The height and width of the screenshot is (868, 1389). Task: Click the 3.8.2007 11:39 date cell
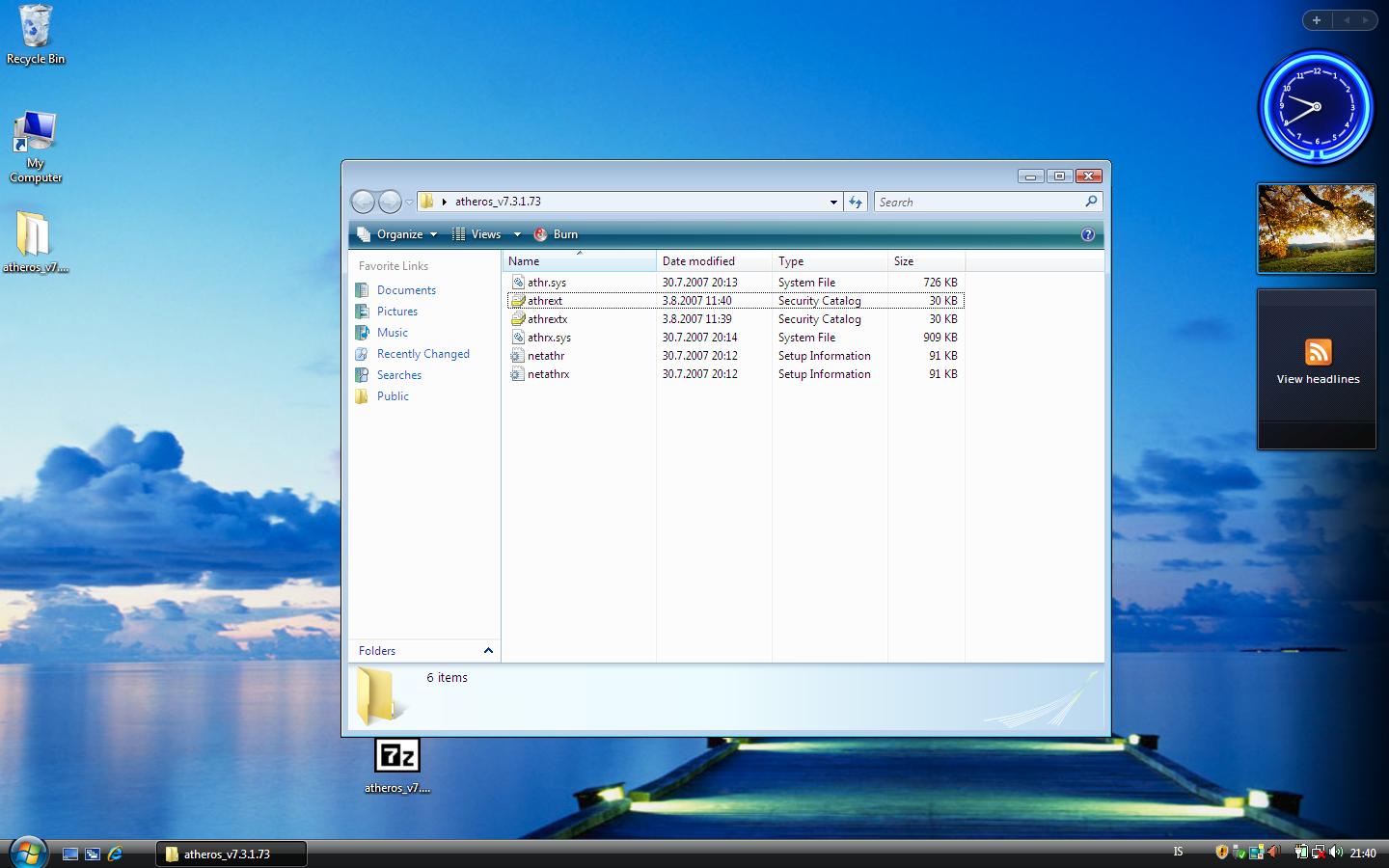(x=697, y=319)
